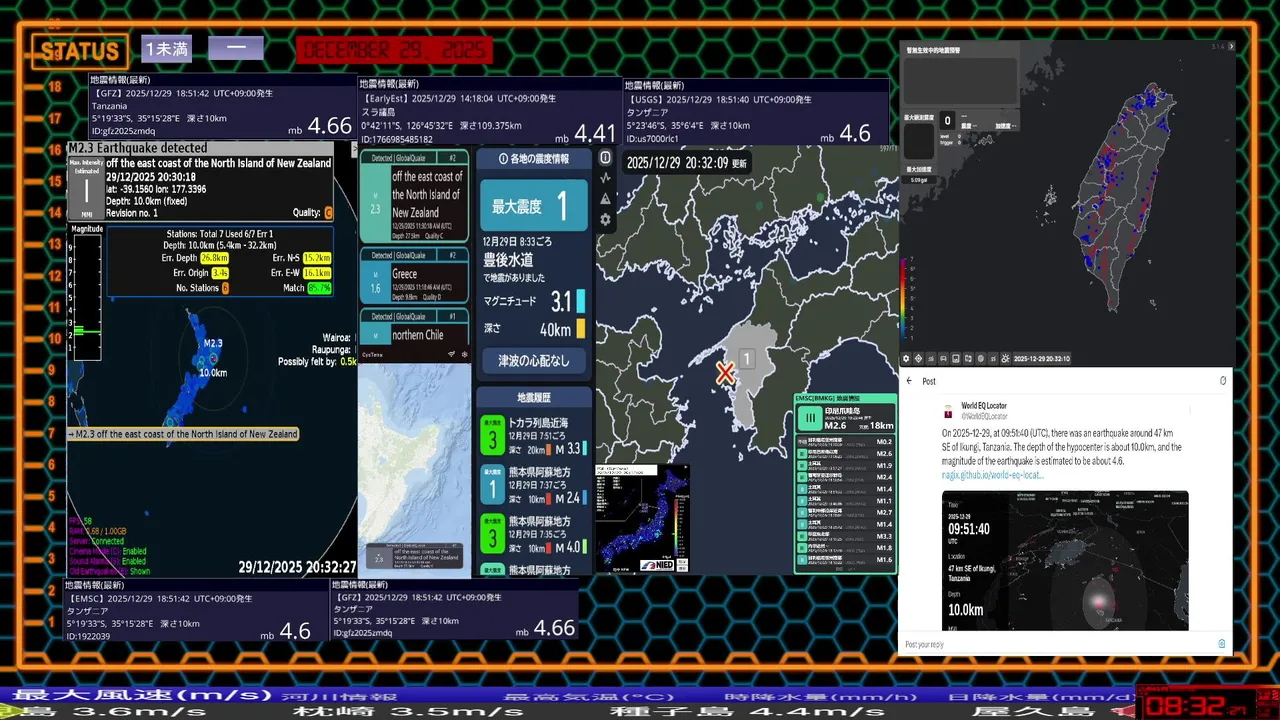Viewport: 1280px width, 720px height.
Task: Click the info icon beside 各地の震度情報
Action: (503, 159)
